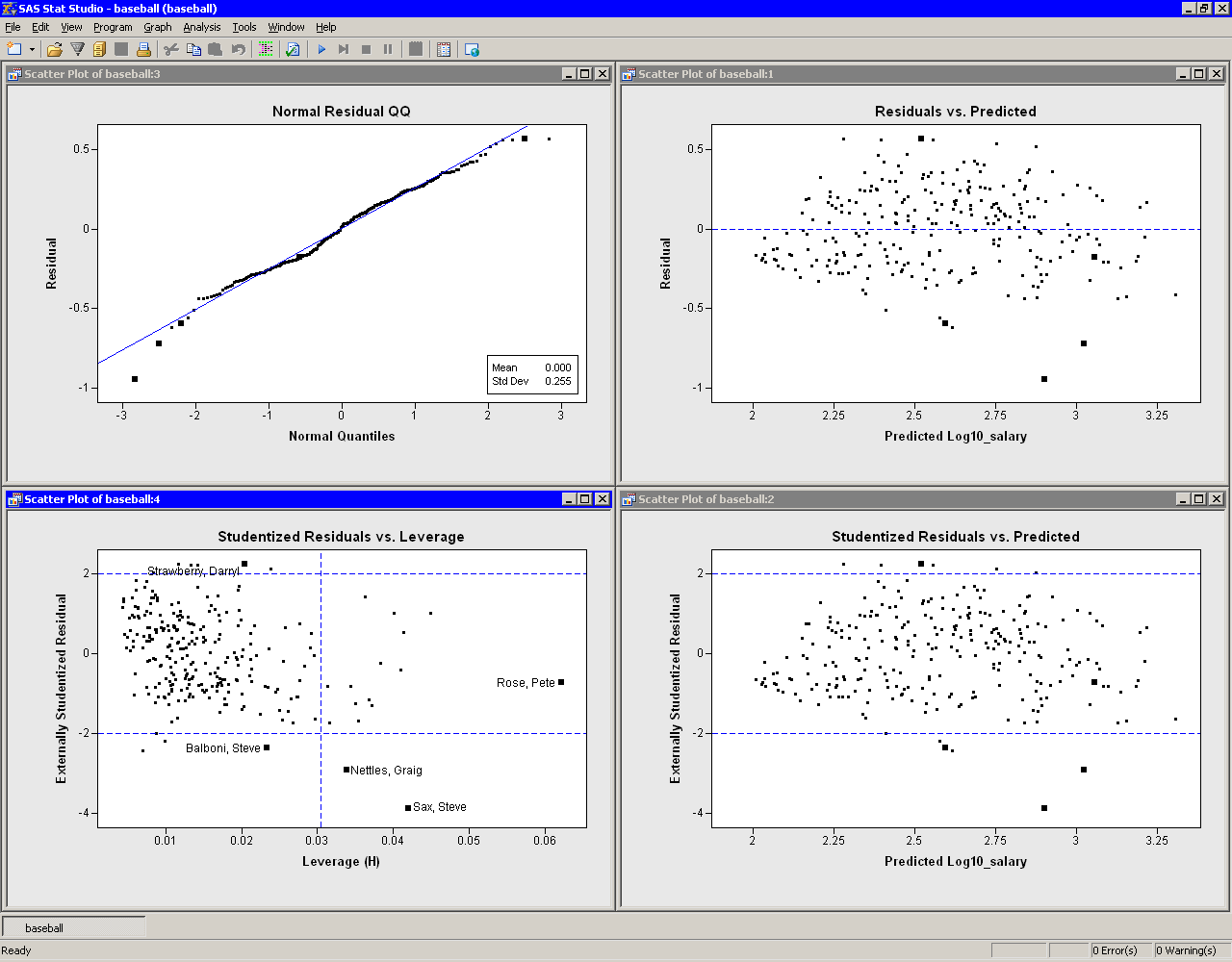Click the Normal Quantiles axis label

[342, 436]
